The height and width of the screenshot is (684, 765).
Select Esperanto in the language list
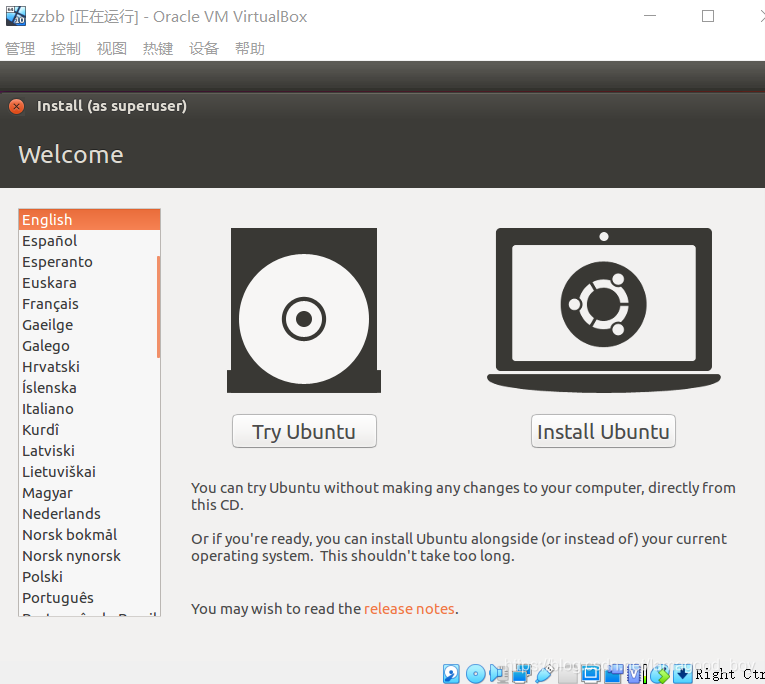89,262
